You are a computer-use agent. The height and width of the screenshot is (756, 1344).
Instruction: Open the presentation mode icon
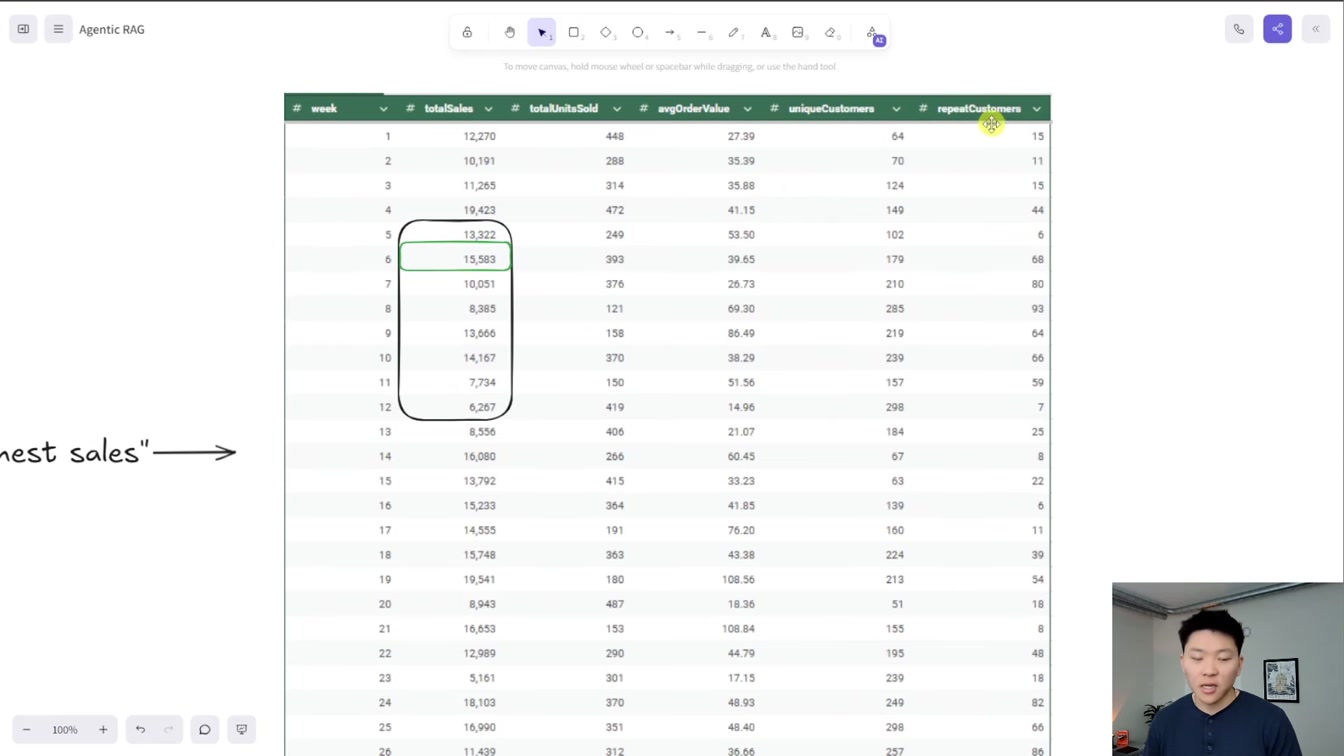pyautogui.click(x=241, y=730)
